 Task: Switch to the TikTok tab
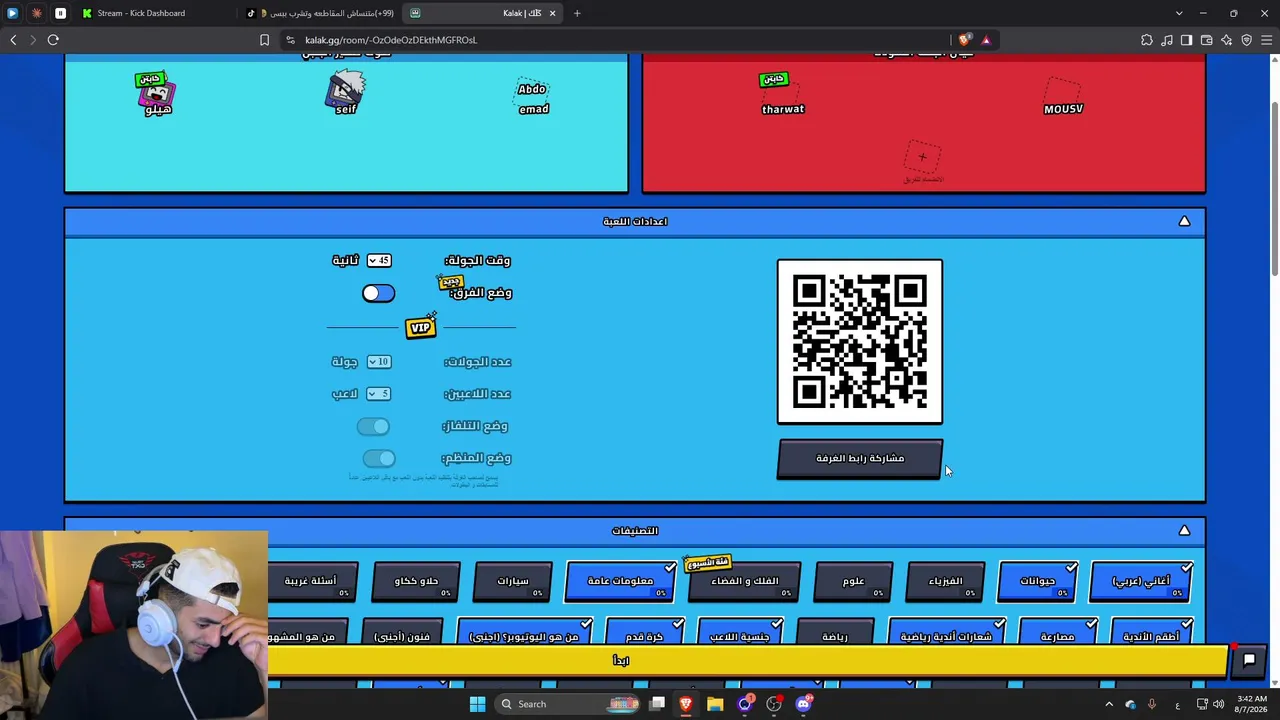point(320,13)
